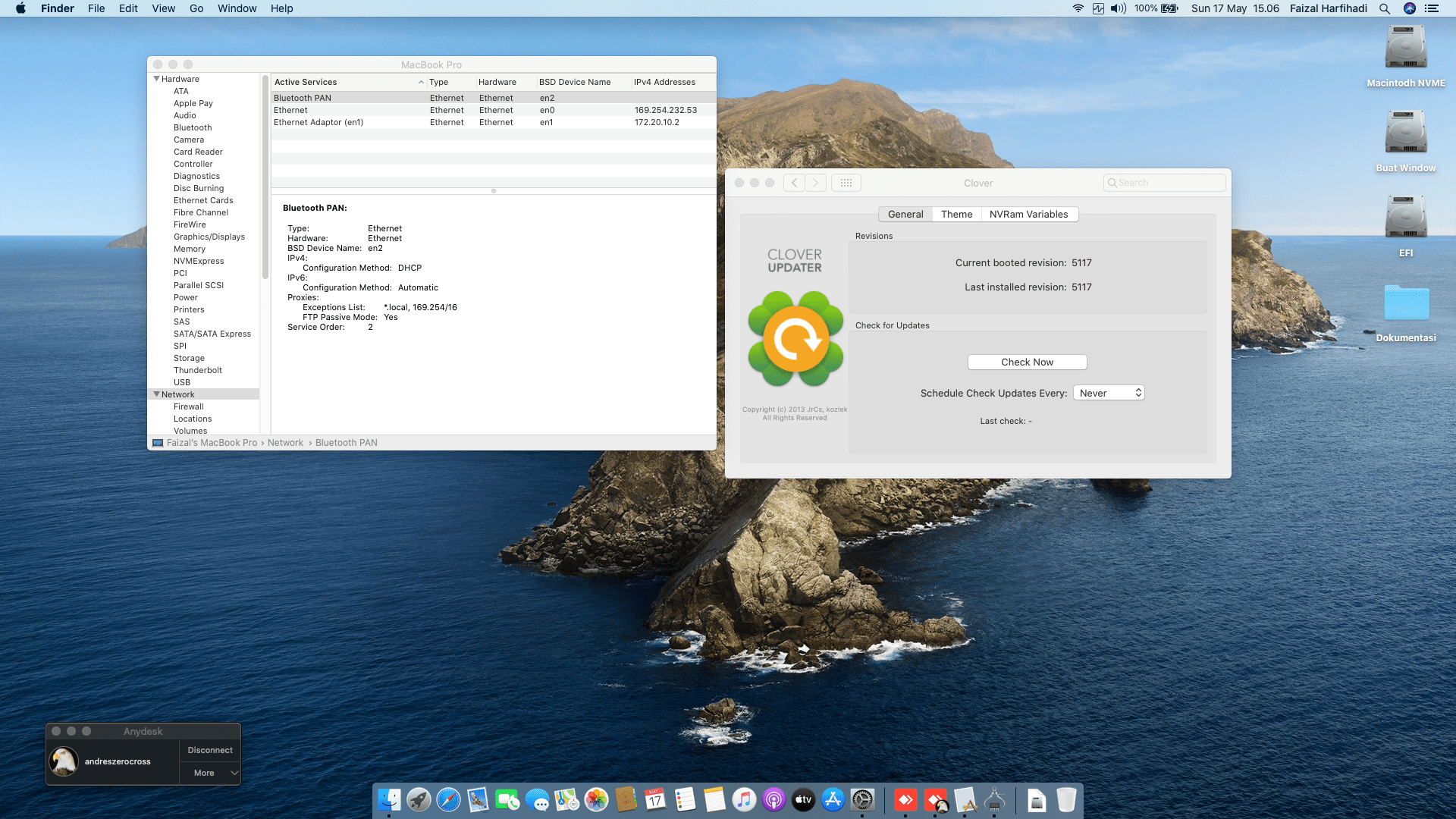The width and height of the screenshot is (1456, 819).
Task: Open Calendar icon showing 17
Action: (655, 799)
